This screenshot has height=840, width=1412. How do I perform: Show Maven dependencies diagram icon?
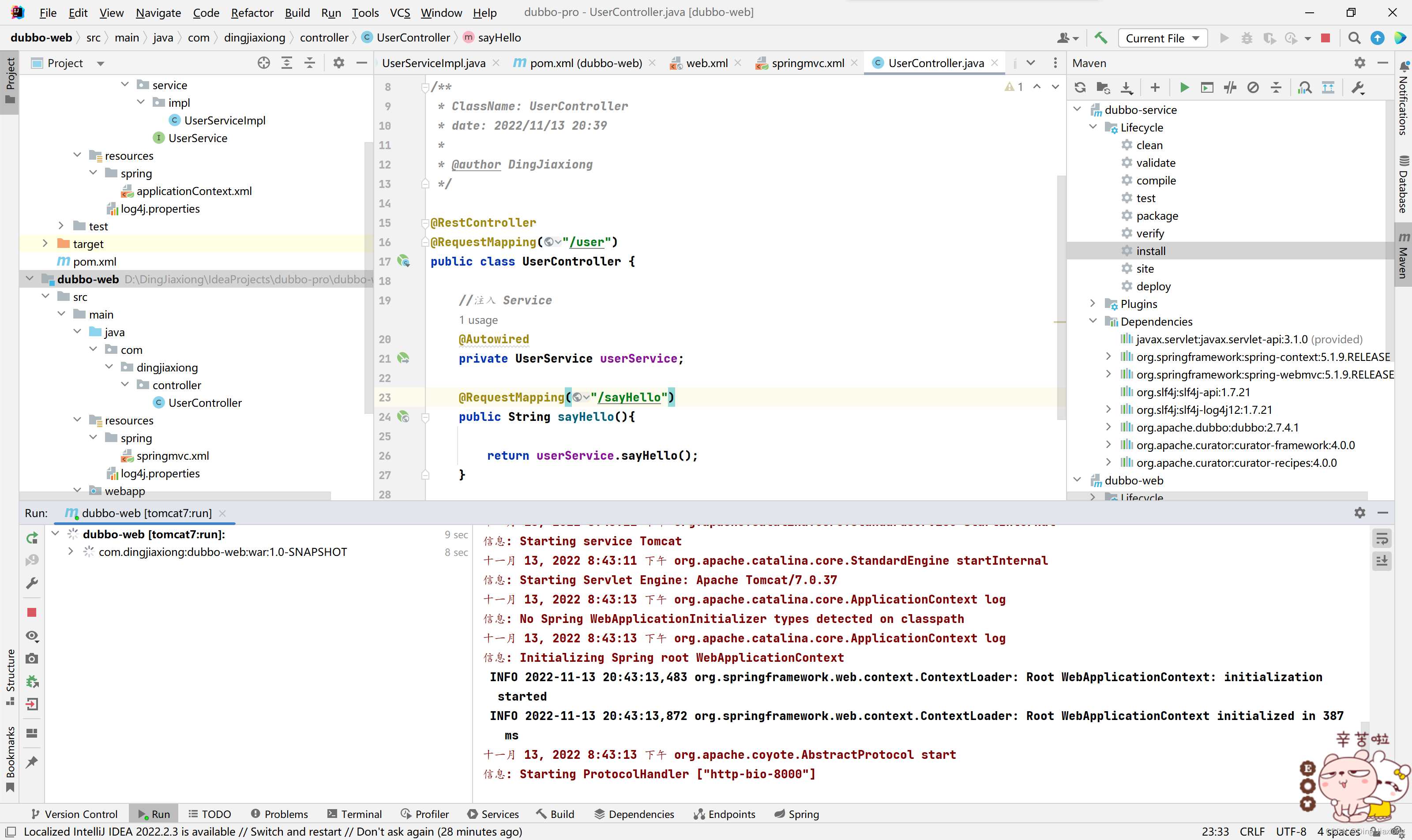coord(1328,88)
